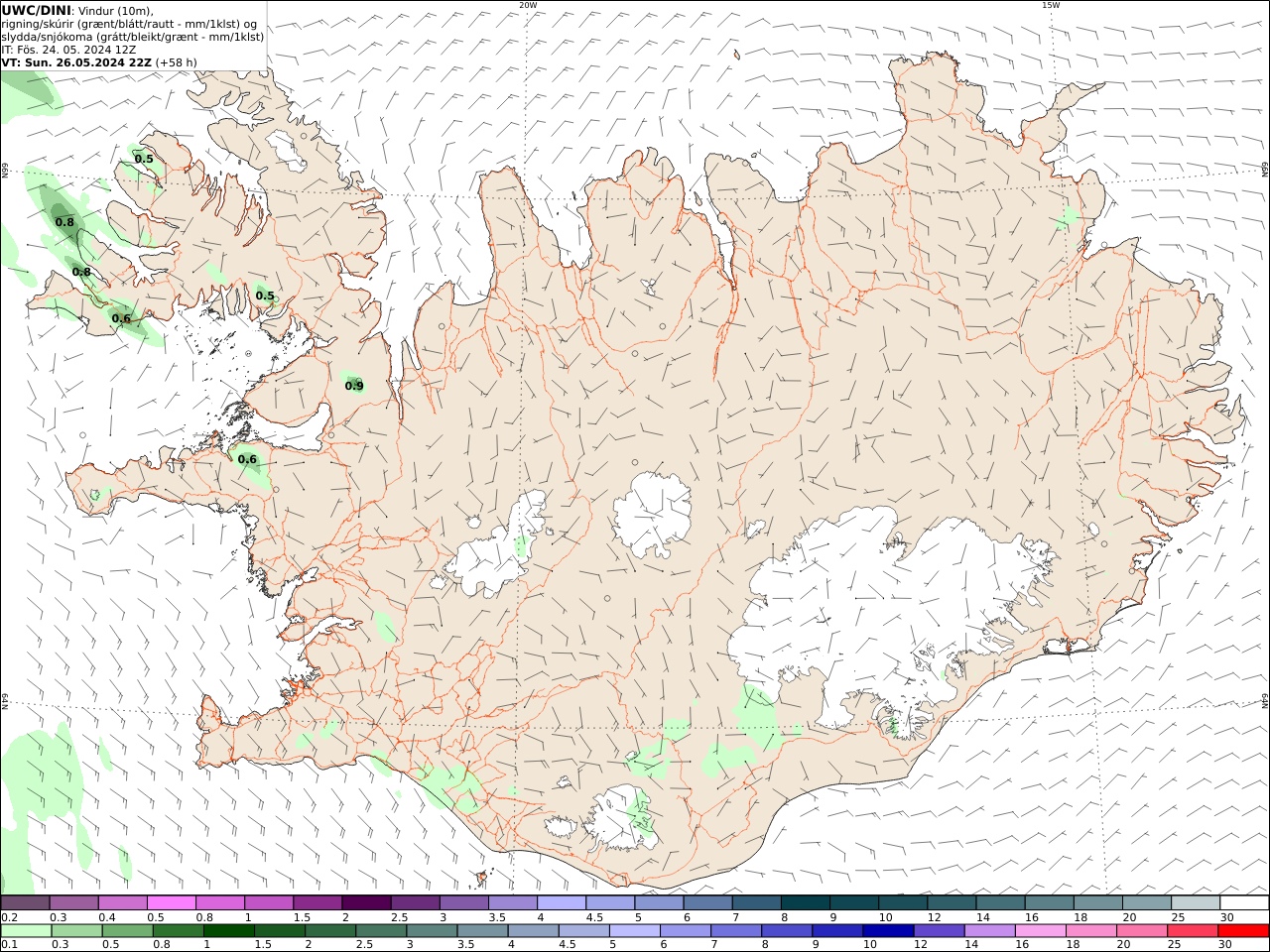Viewport: 1270px width, 952px height.
Task: Click the 'Vindur (10m)' header text
Action: [116, 11]
